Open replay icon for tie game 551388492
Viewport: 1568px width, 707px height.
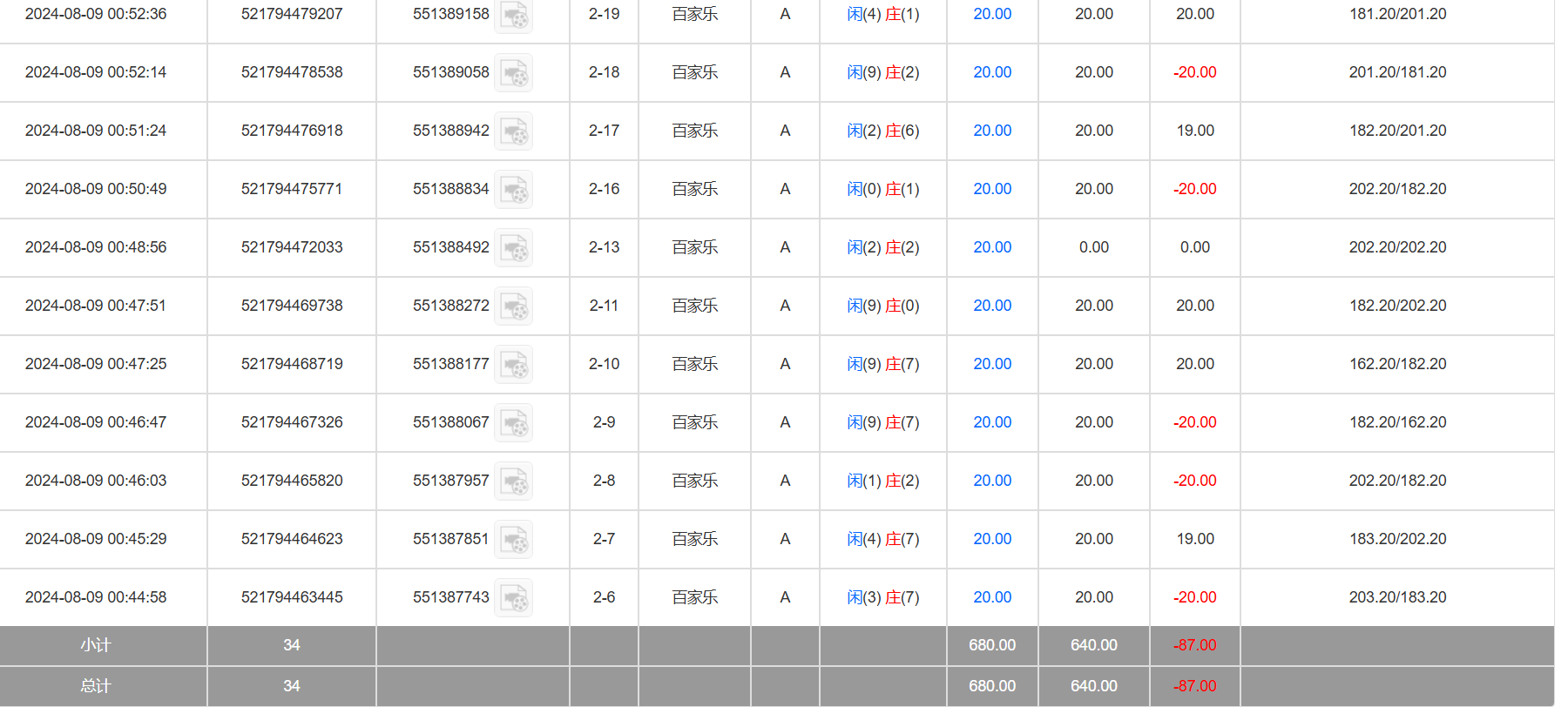pos(513,248)
